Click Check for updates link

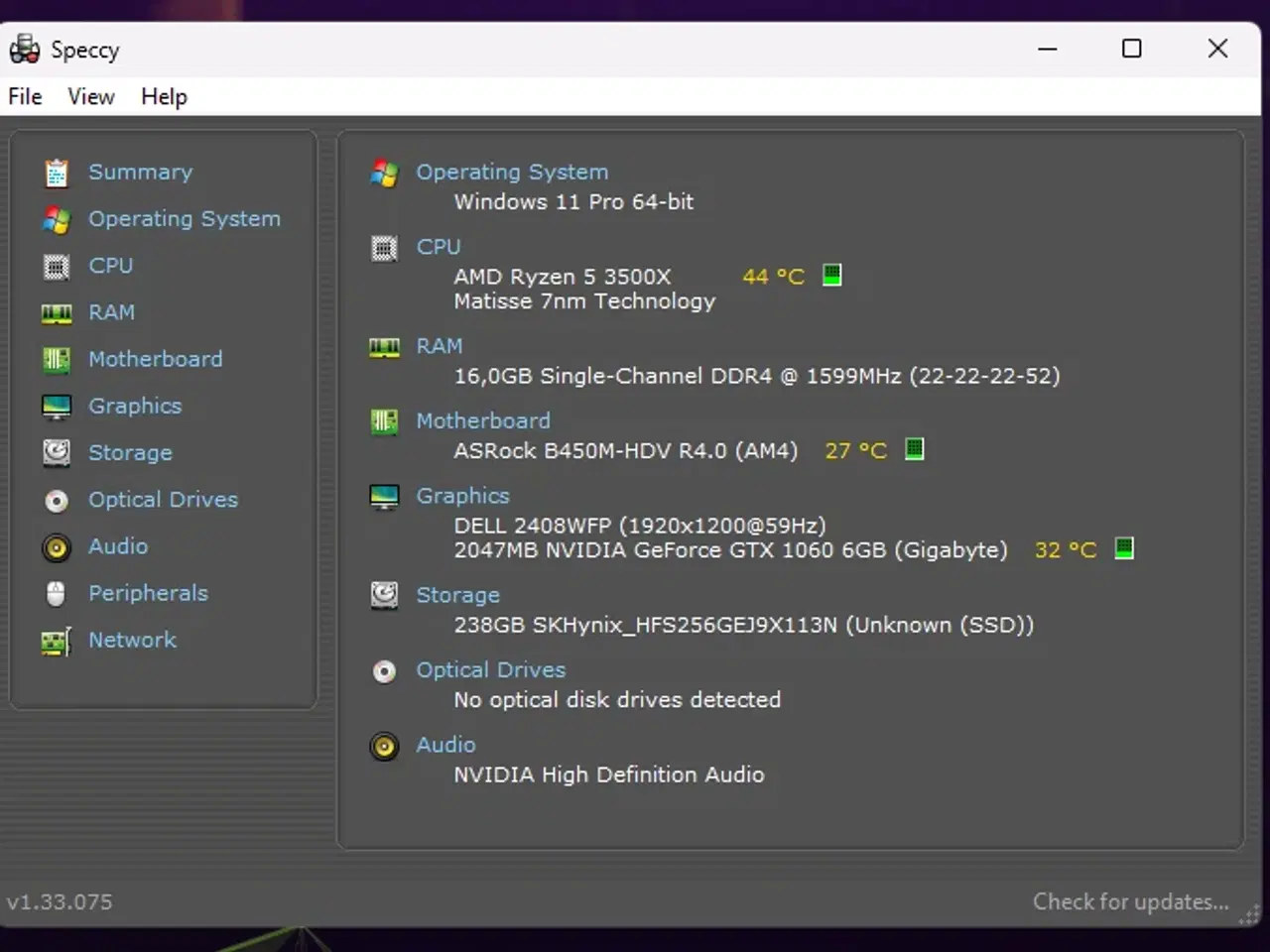pos(1130,901)
